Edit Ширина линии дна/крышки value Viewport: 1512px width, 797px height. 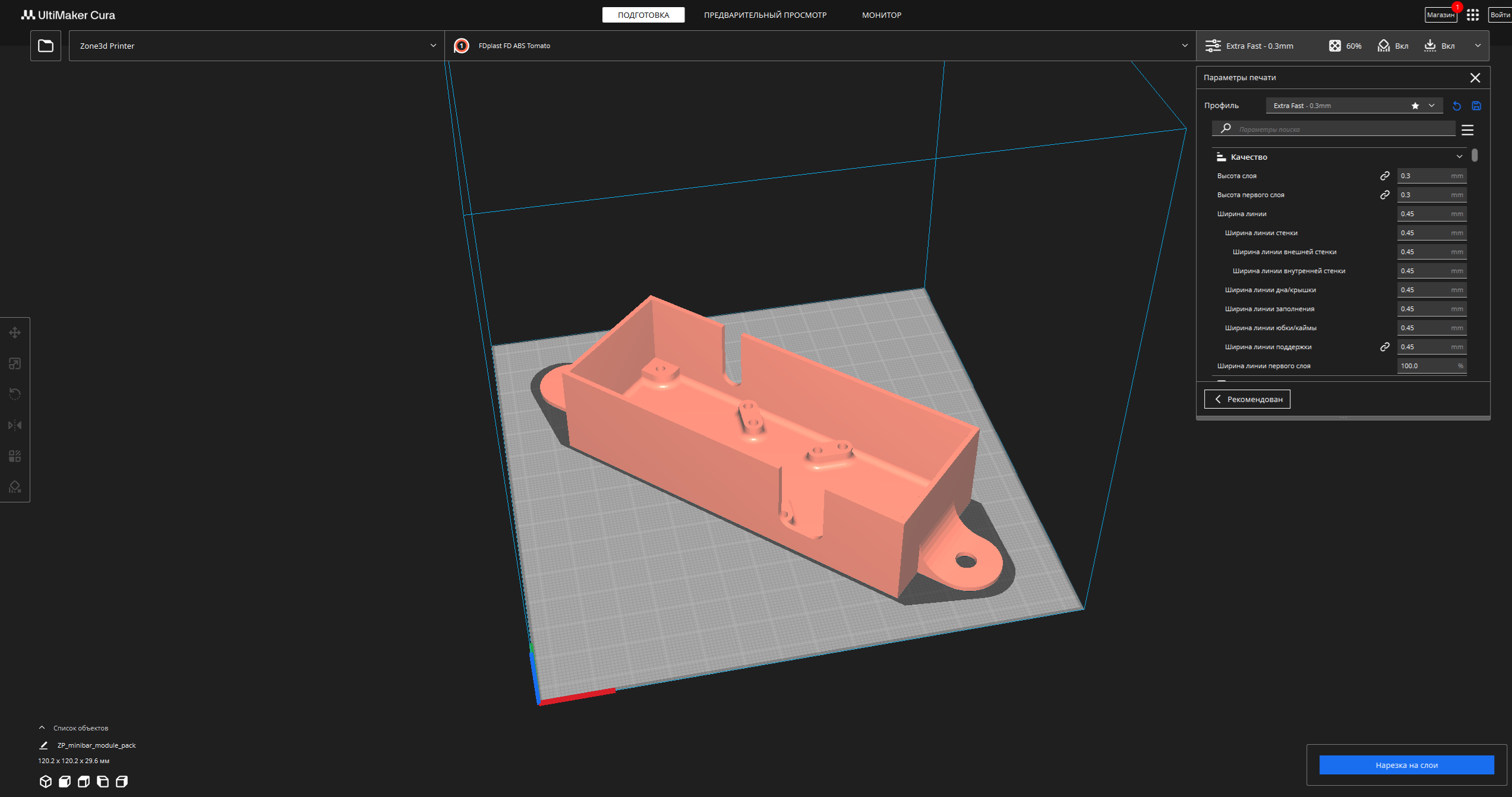click(1432, 290)
